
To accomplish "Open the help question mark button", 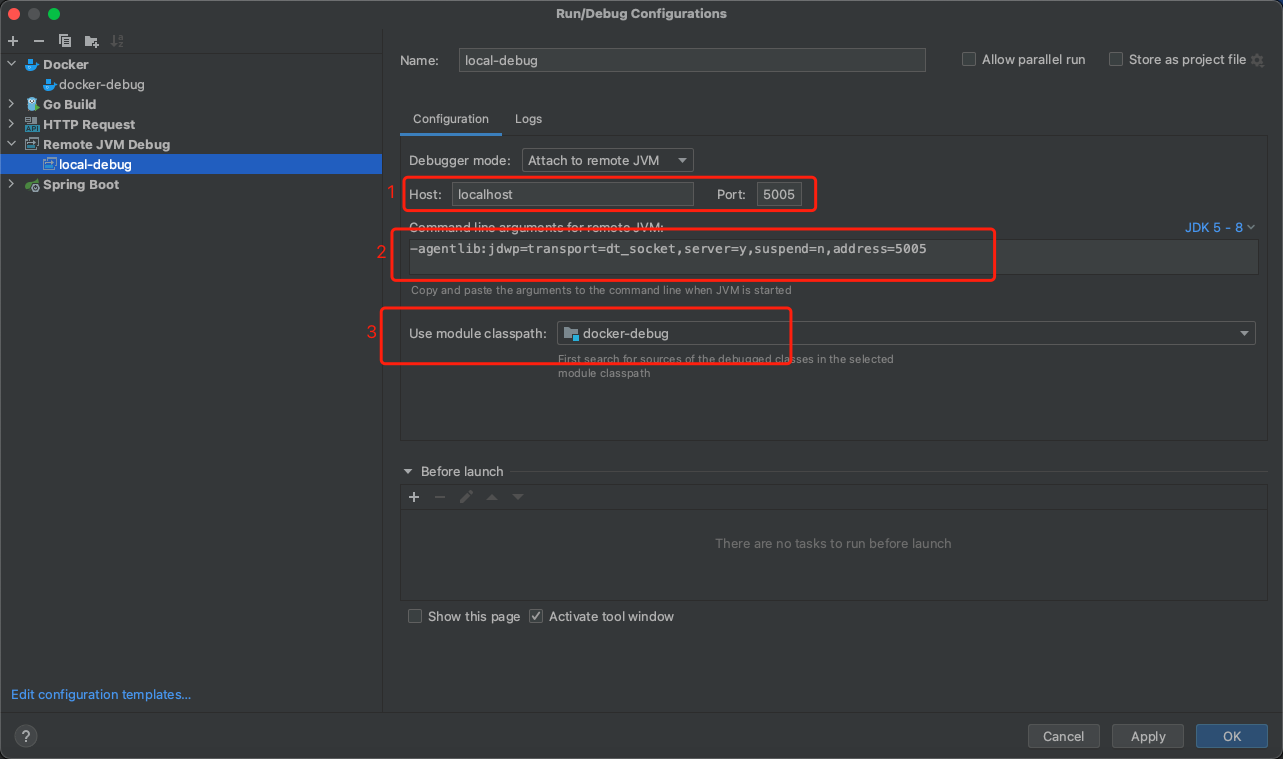I will tap(26, 736).
